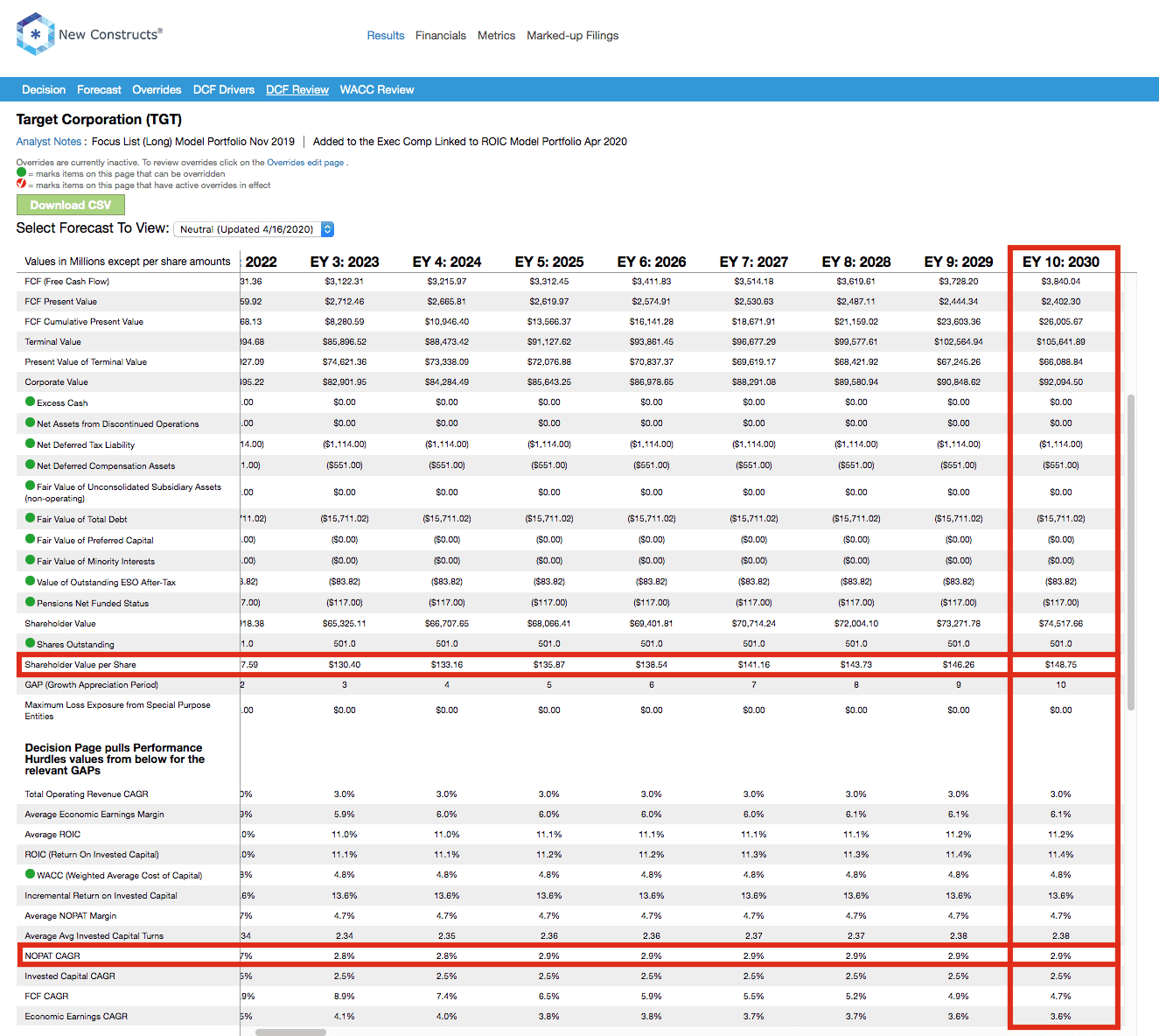Screen dimensions: 1159x1036
Task: Click the vertical scrollbar of the table
Action: coord(1131,551)
